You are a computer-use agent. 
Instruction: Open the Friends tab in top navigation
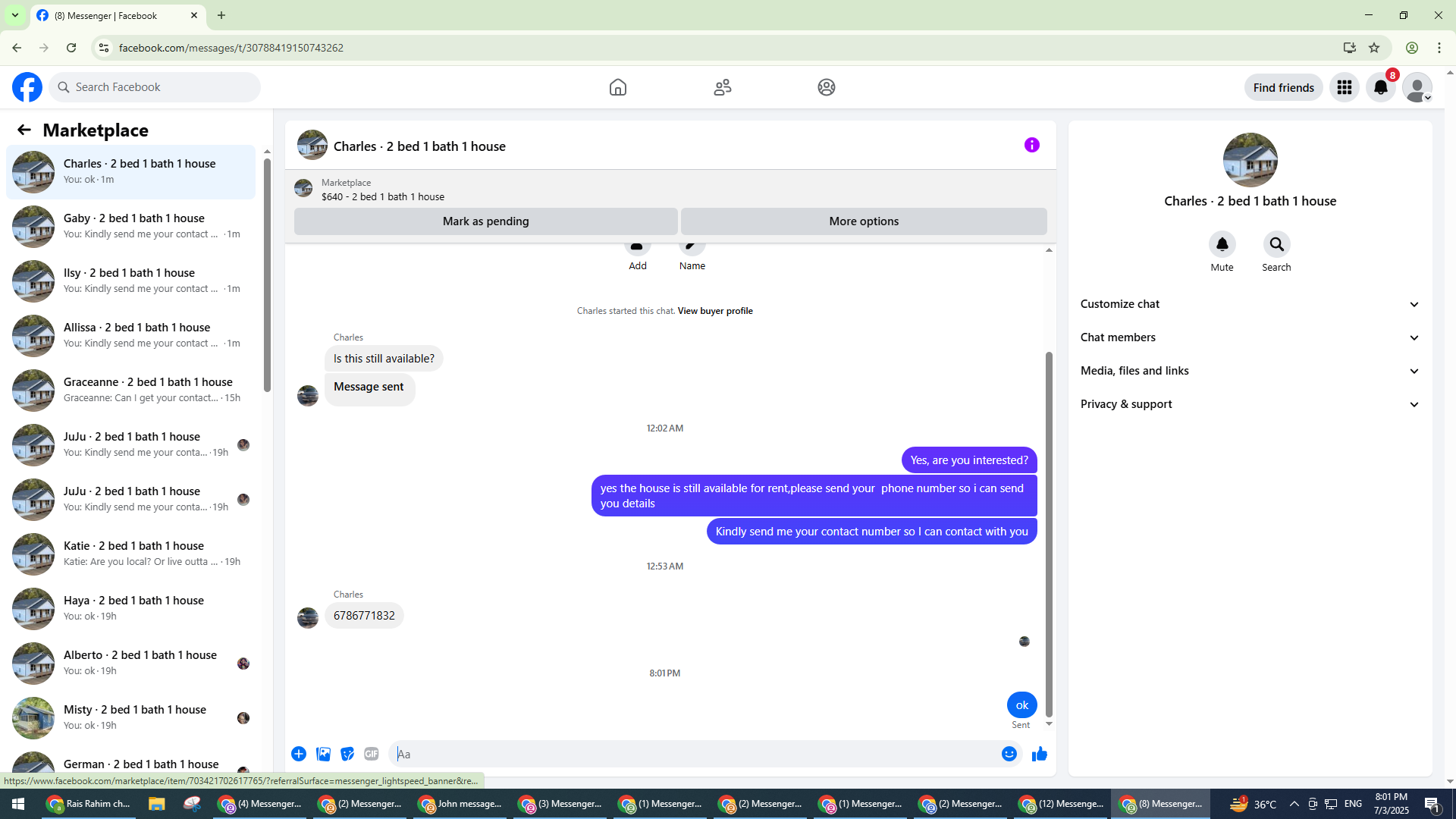click(722, 87)
